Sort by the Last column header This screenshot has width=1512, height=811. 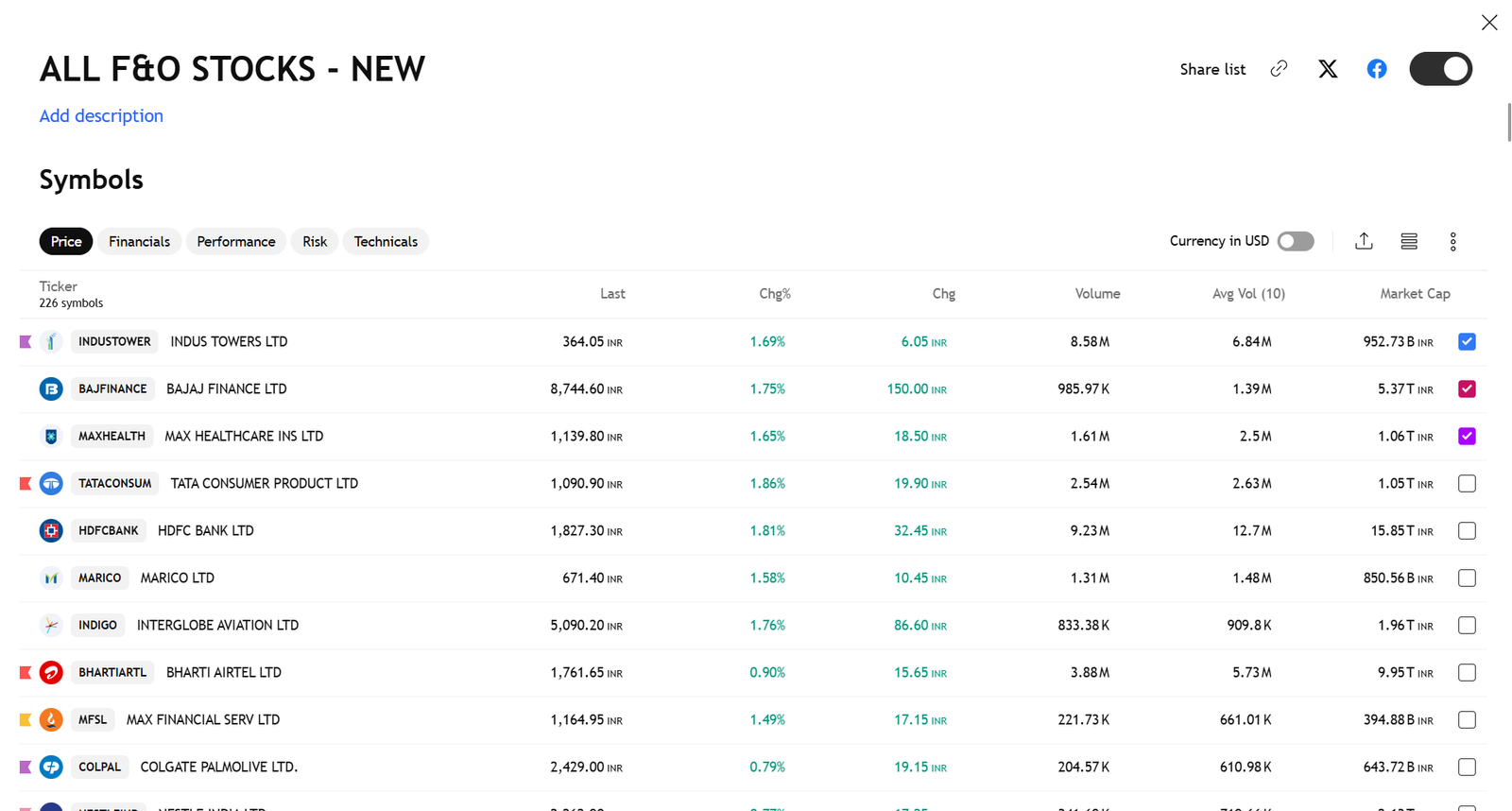[612, 294]
